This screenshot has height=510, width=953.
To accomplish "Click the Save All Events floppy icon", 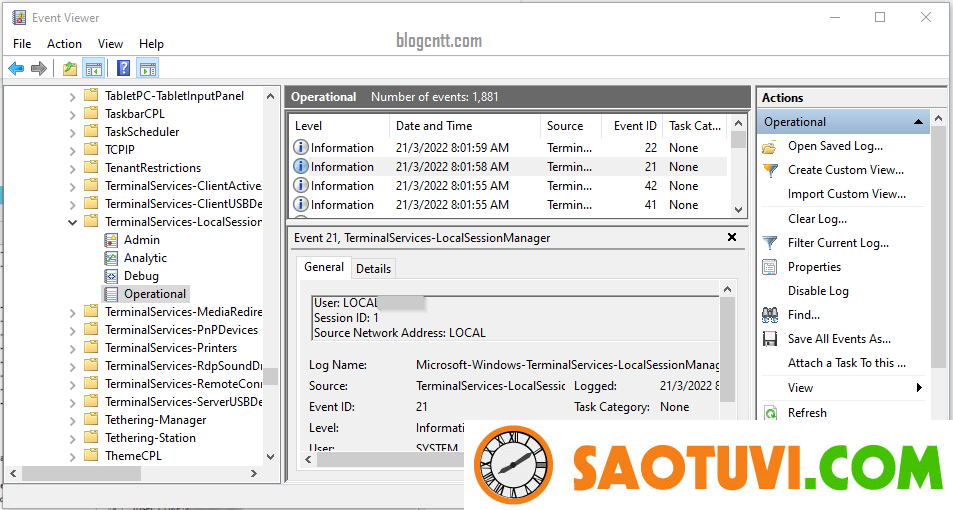I will pos(770,339).
